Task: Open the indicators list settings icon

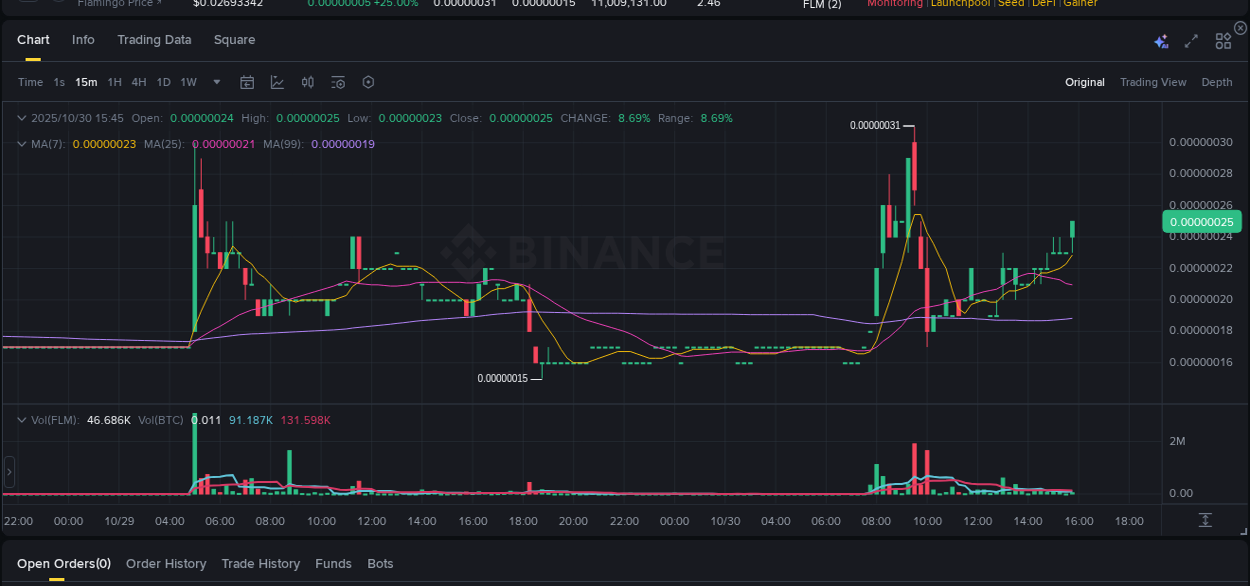Action: point(339,82)
